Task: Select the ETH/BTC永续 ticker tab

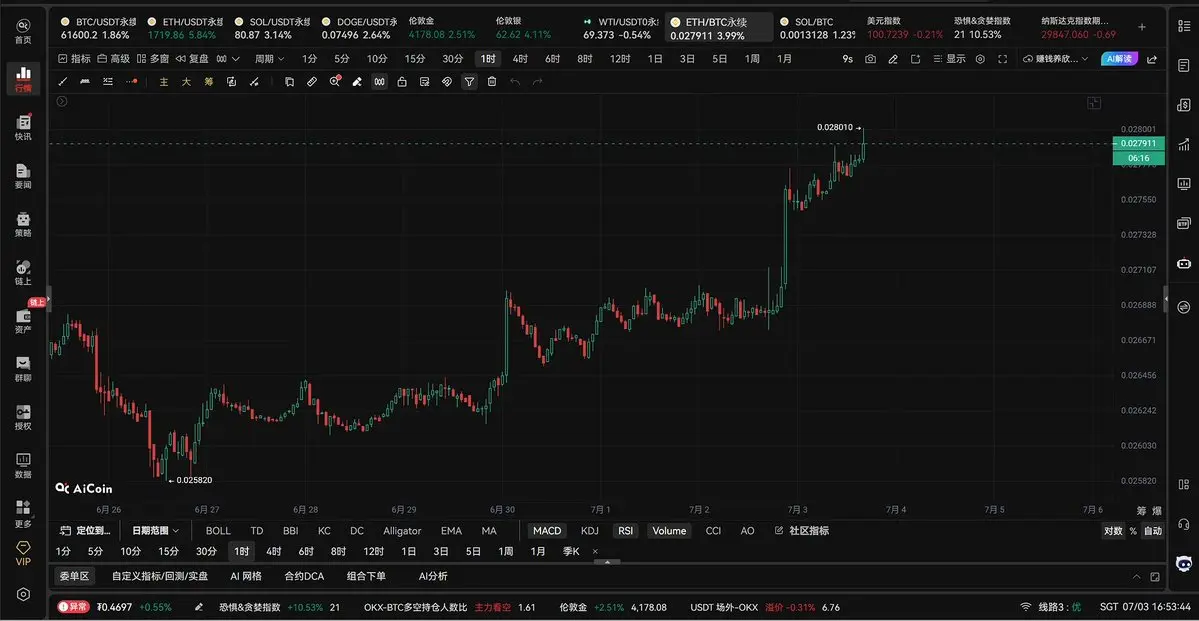Action: click(x=719, y=29)
